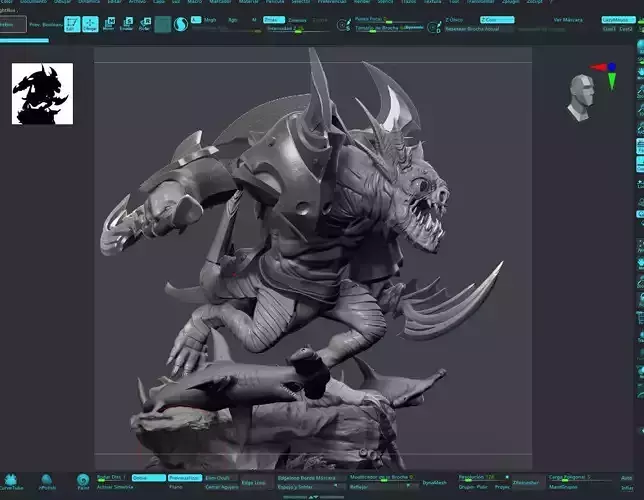
Task: Switch to the Mover transform tool
Action: coord(109,24)
